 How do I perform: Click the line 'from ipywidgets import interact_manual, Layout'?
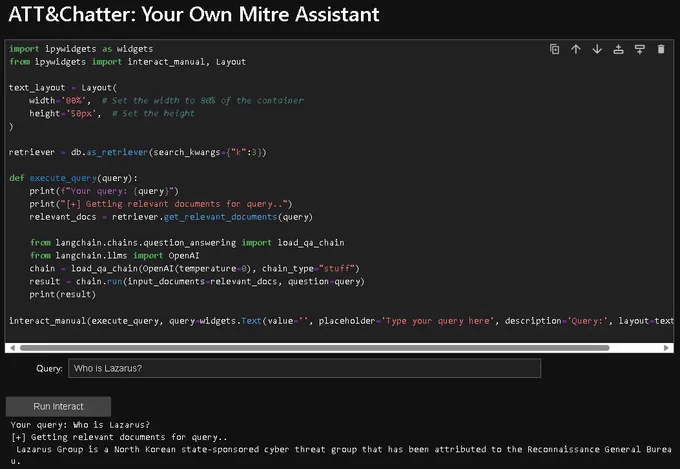[x=128, y=62]
